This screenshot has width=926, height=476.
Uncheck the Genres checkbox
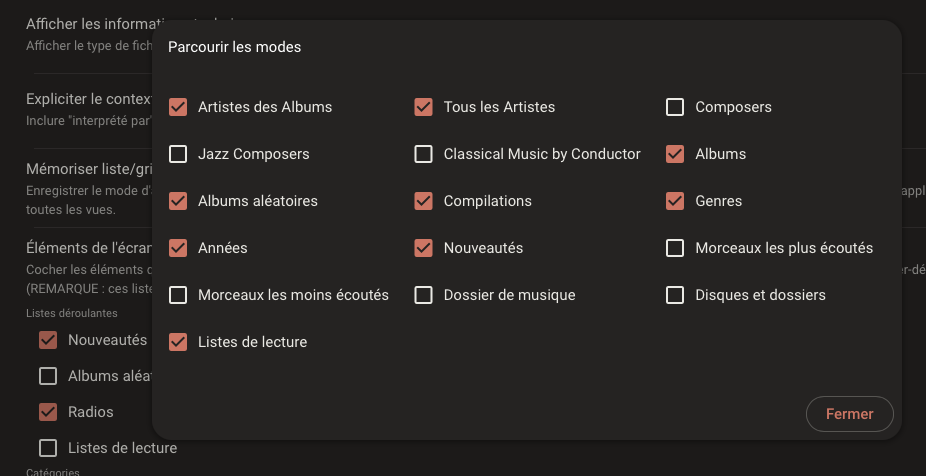click(x=675, y=201)
